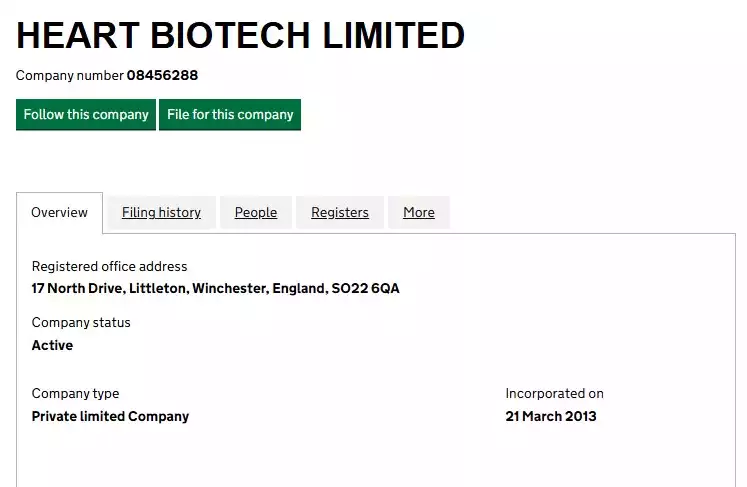Go to the Registers tab
The width and height of the screenshot is (747, 487).
[340, 212]
